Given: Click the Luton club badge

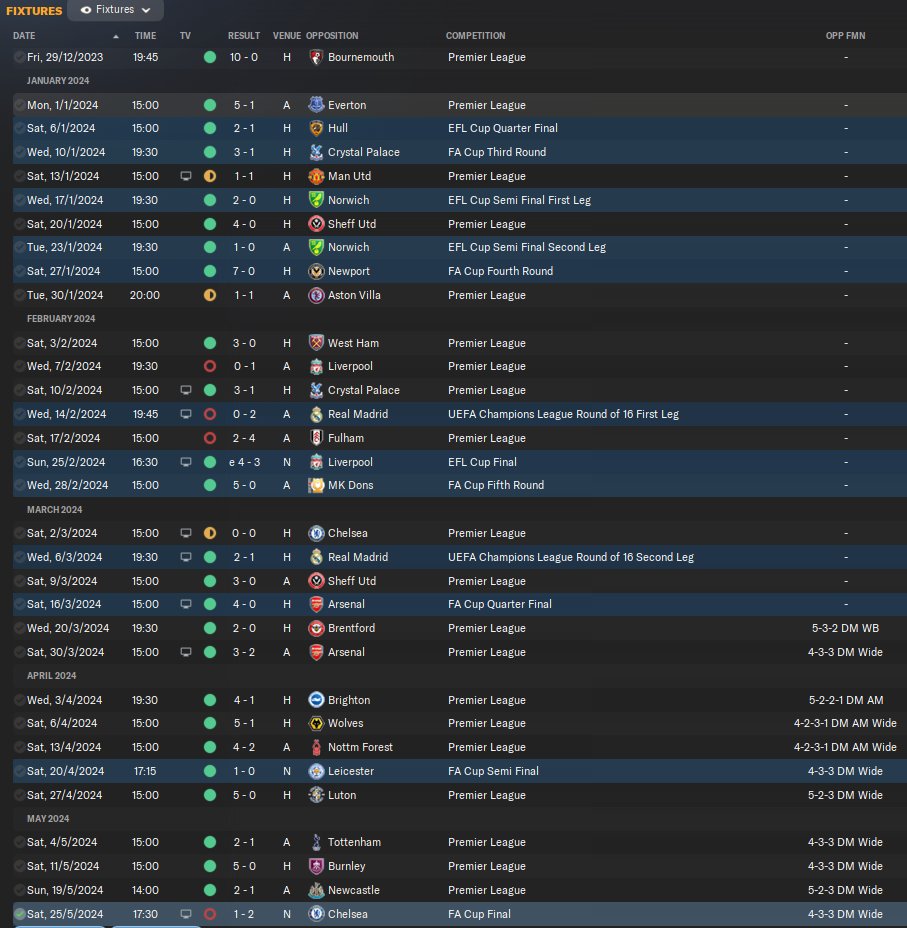Looking at the screenshot, I should (x=317, y=795).
